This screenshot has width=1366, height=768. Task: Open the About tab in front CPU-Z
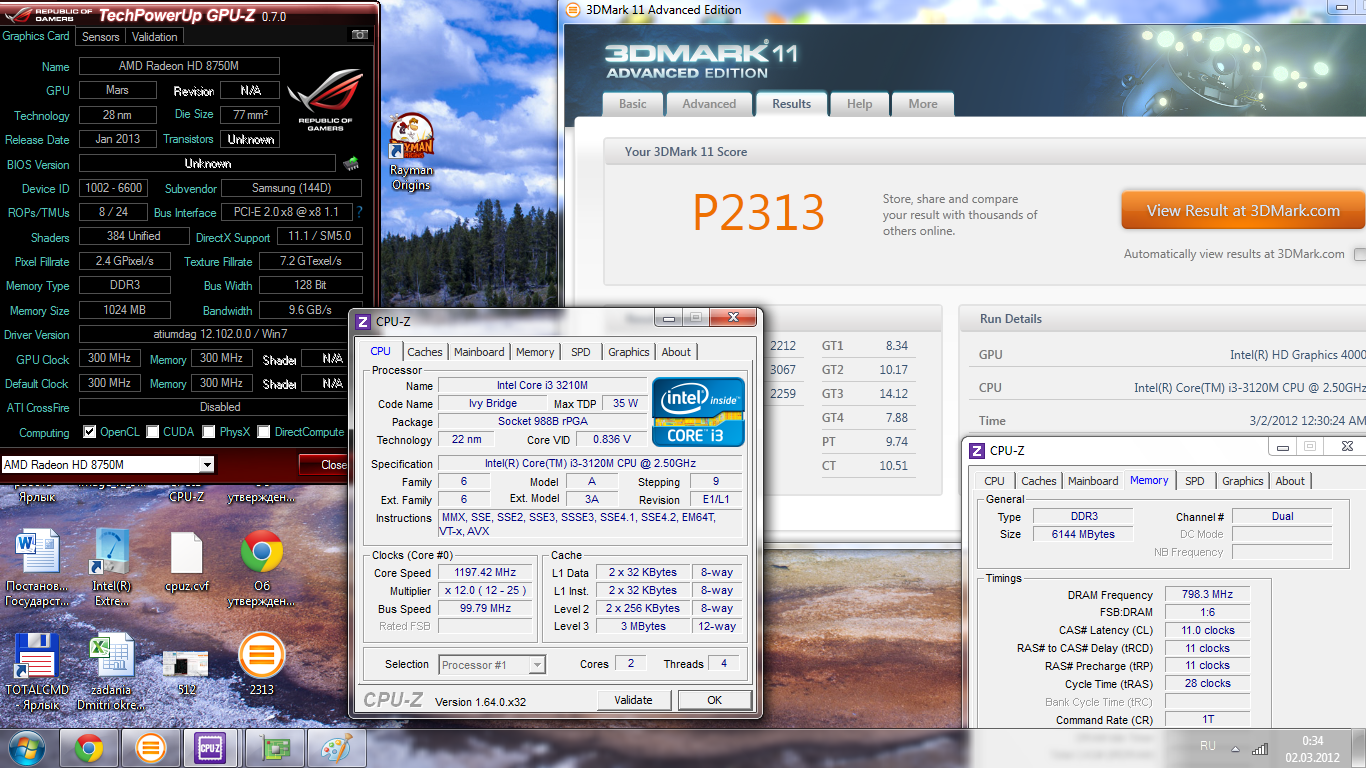[x=676, y=352]
